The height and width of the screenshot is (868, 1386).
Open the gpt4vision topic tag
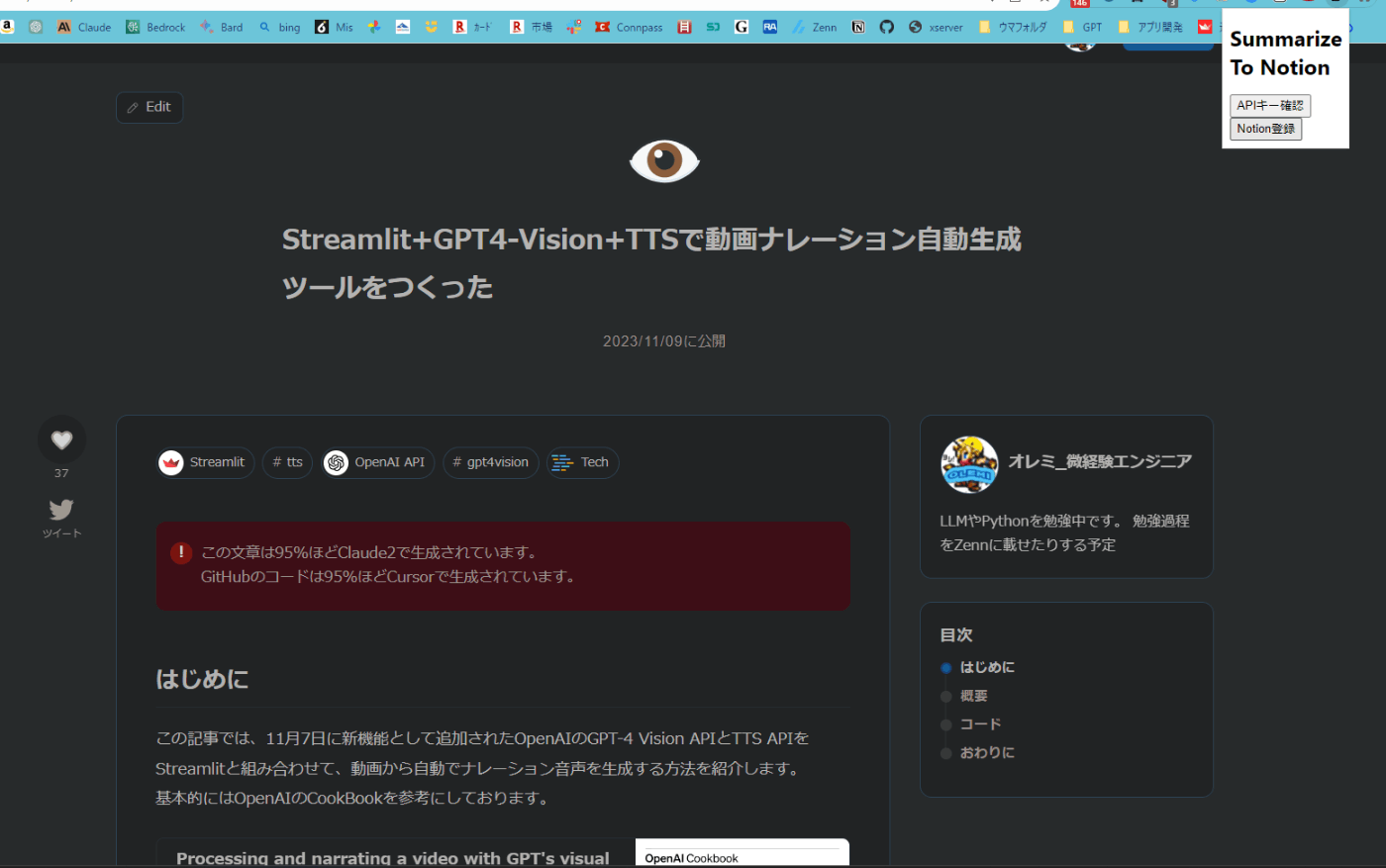coord(490,462)
